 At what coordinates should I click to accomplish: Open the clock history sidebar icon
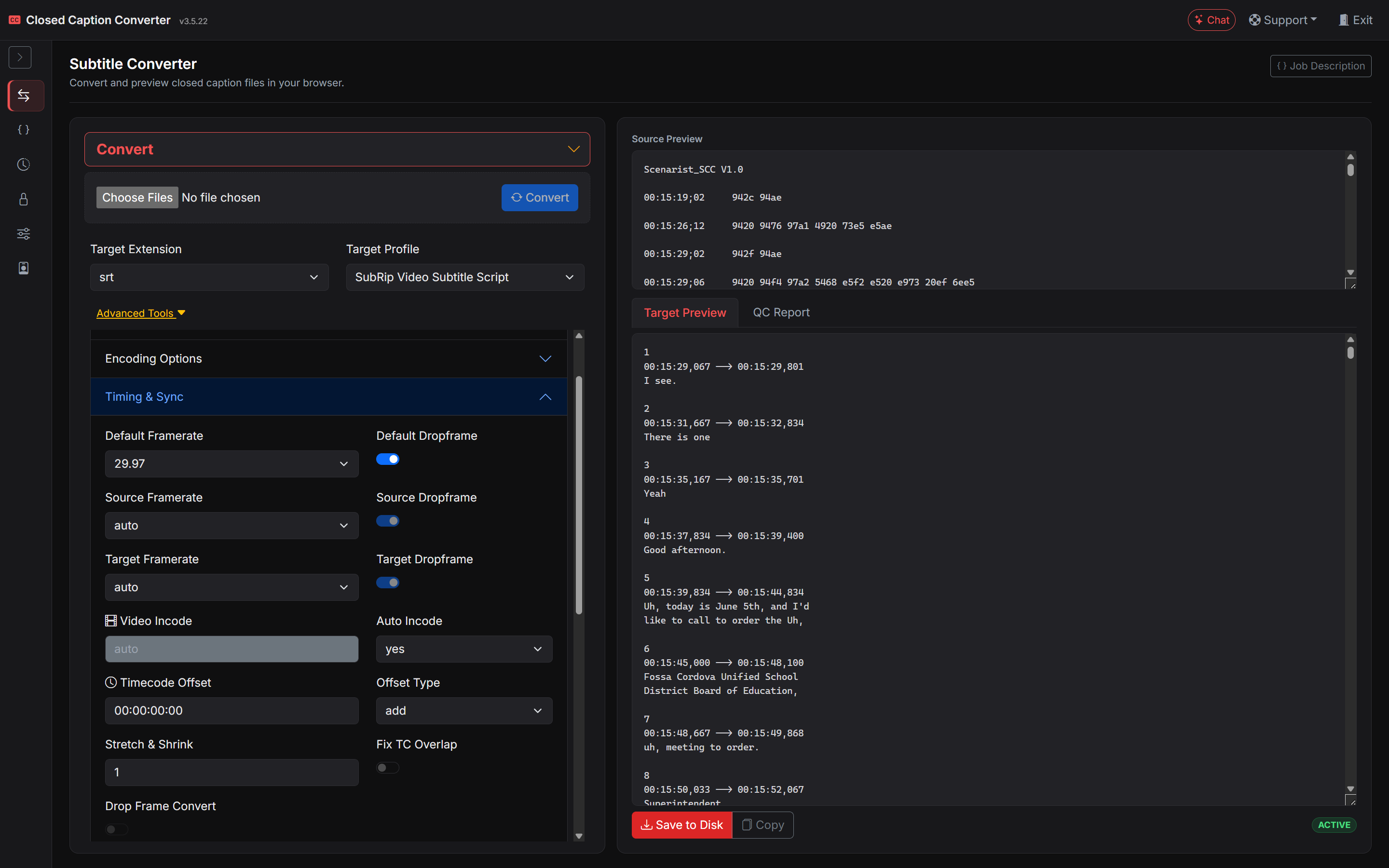pos(24,165)
